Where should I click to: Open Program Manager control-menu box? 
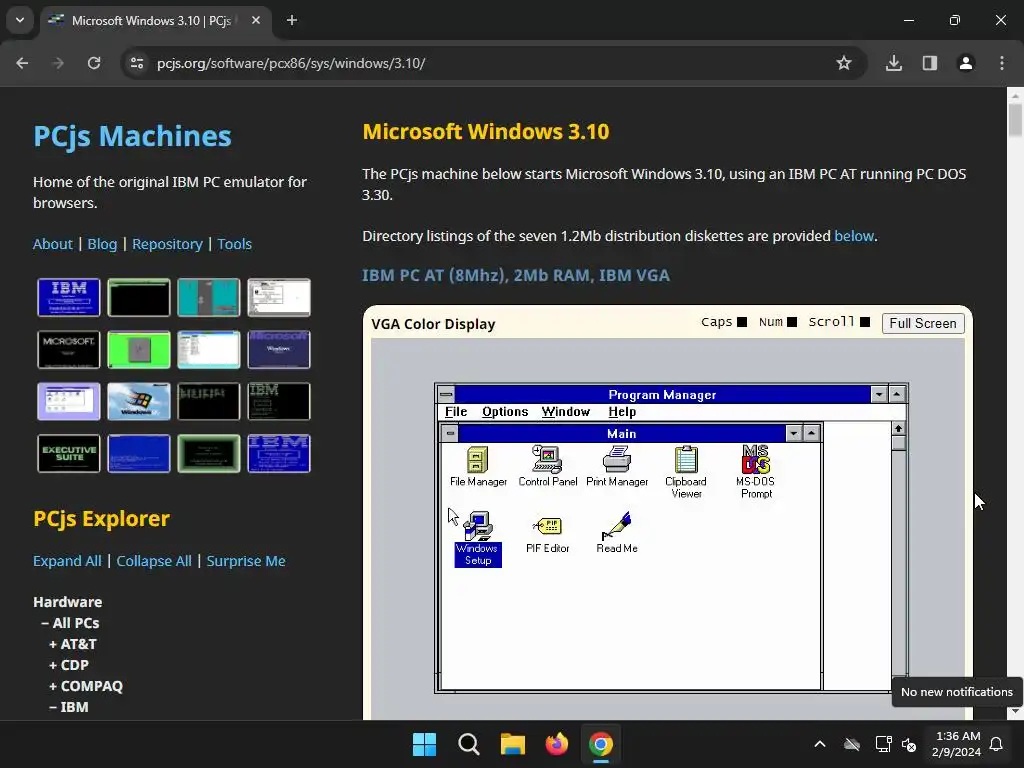[x=446, y=394]
